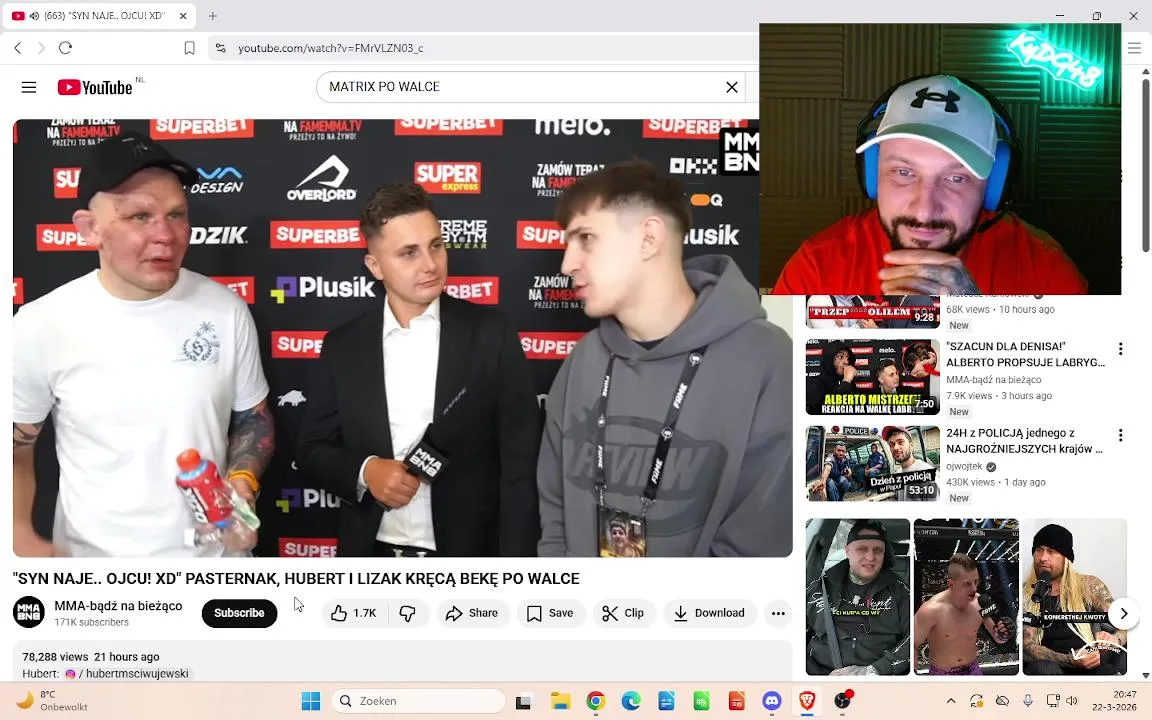Clear the search query with X
The width and height of the screenshot is (1152, 720).
(x=731, y=87)
